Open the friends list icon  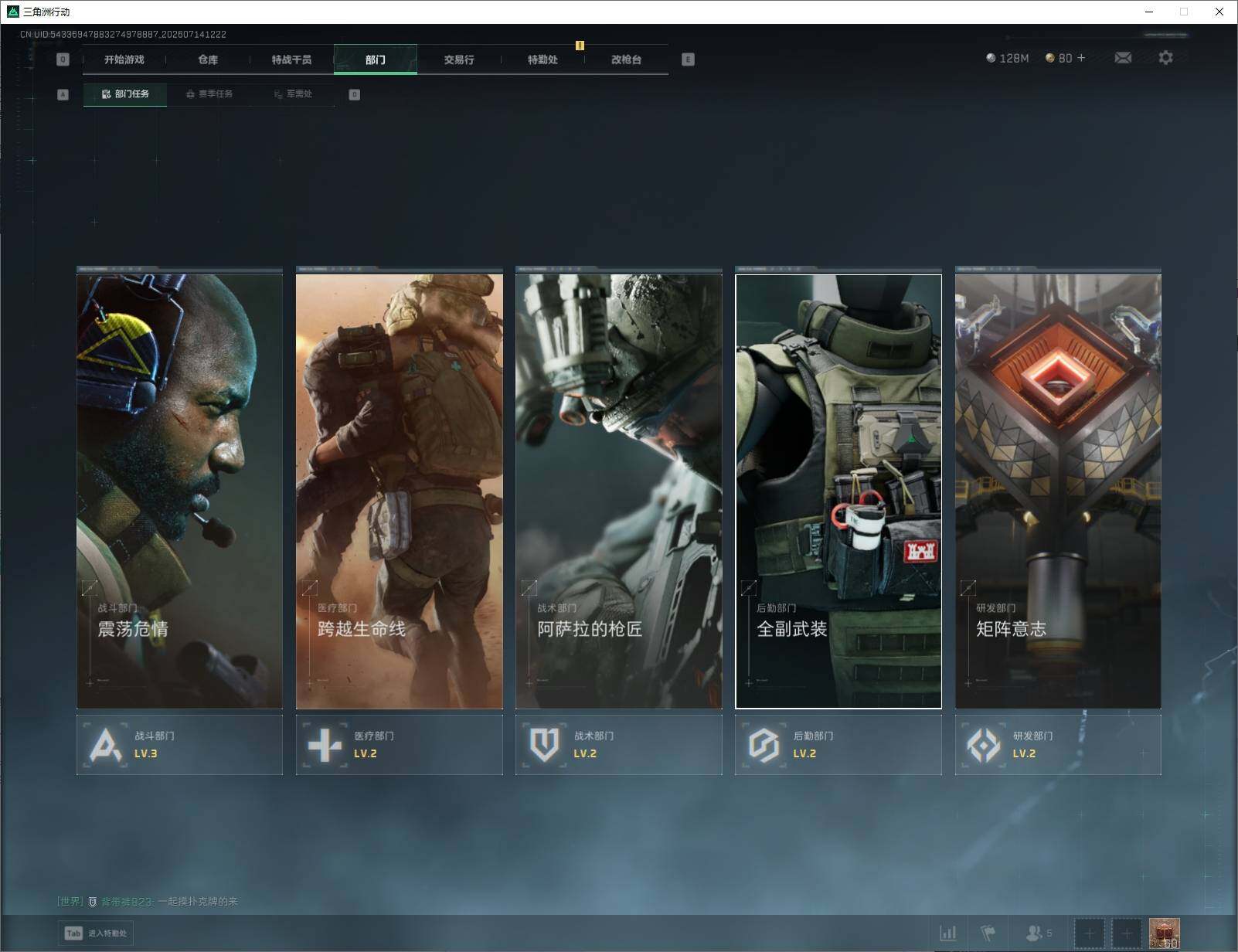point(1038,933)
